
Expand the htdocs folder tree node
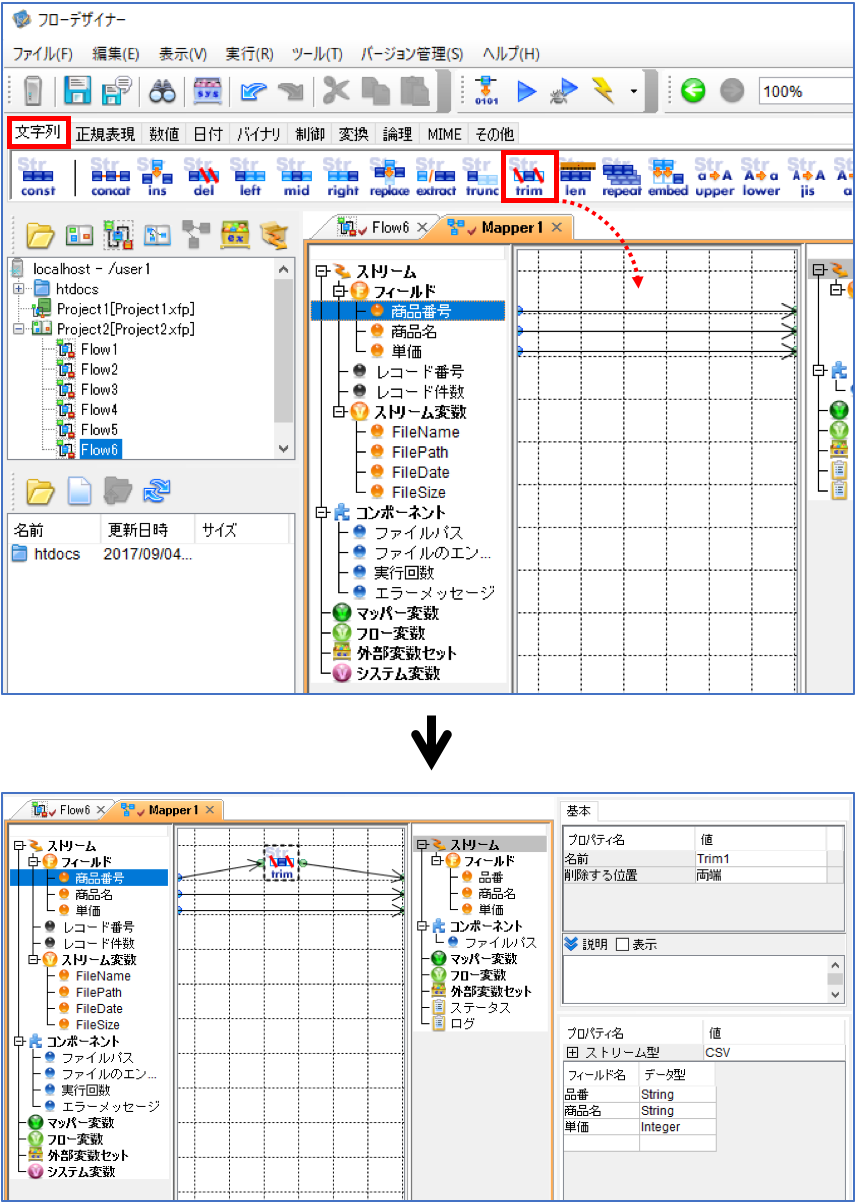[19, 289]
